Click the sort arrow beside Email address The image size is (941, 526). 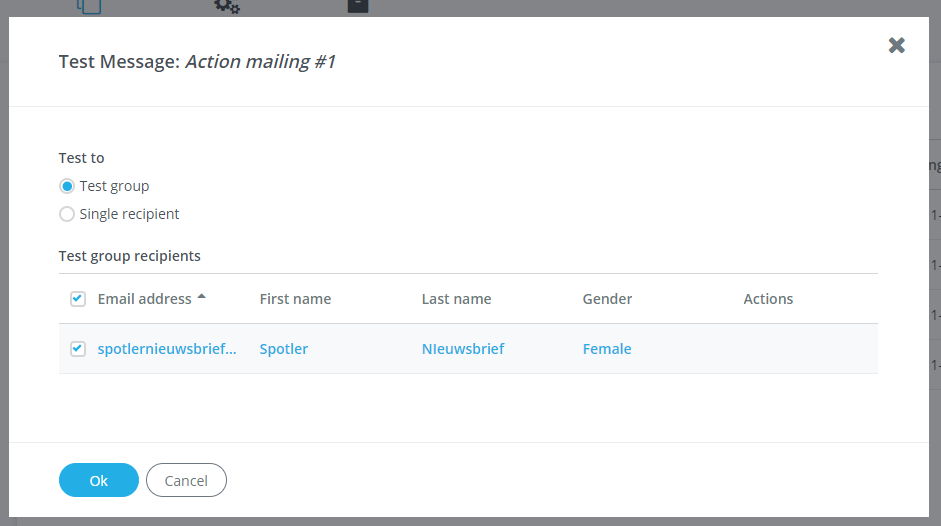[202, 297]
